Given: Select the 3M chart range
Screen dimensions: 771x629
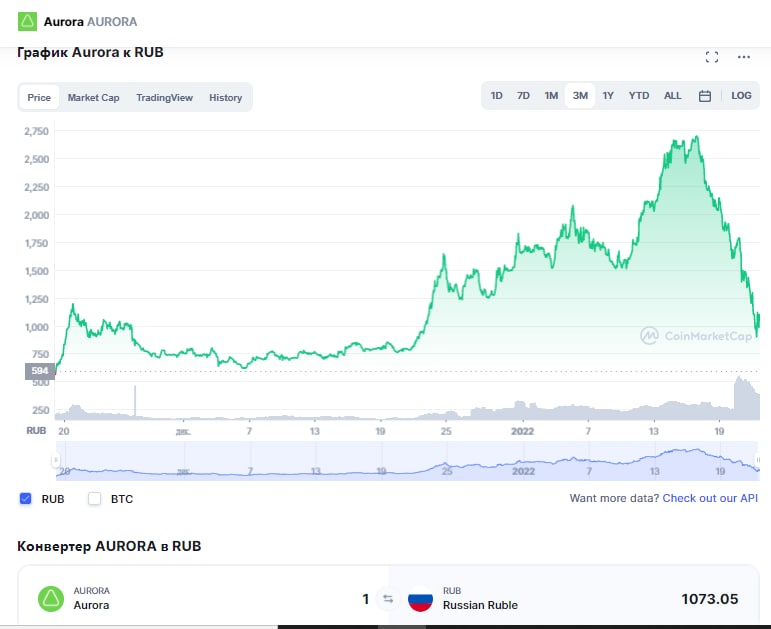Looking at the screenshot, I should pos(580,95).
